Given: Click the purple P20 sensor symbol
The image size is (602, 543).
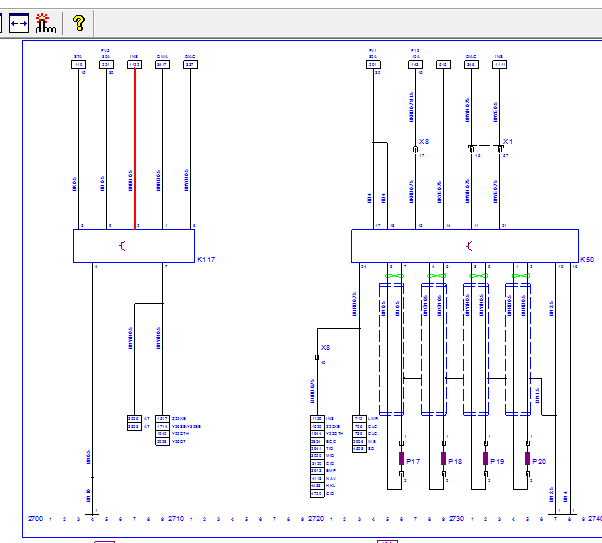Looking at the screenshot, I should [x=528, y=459].
